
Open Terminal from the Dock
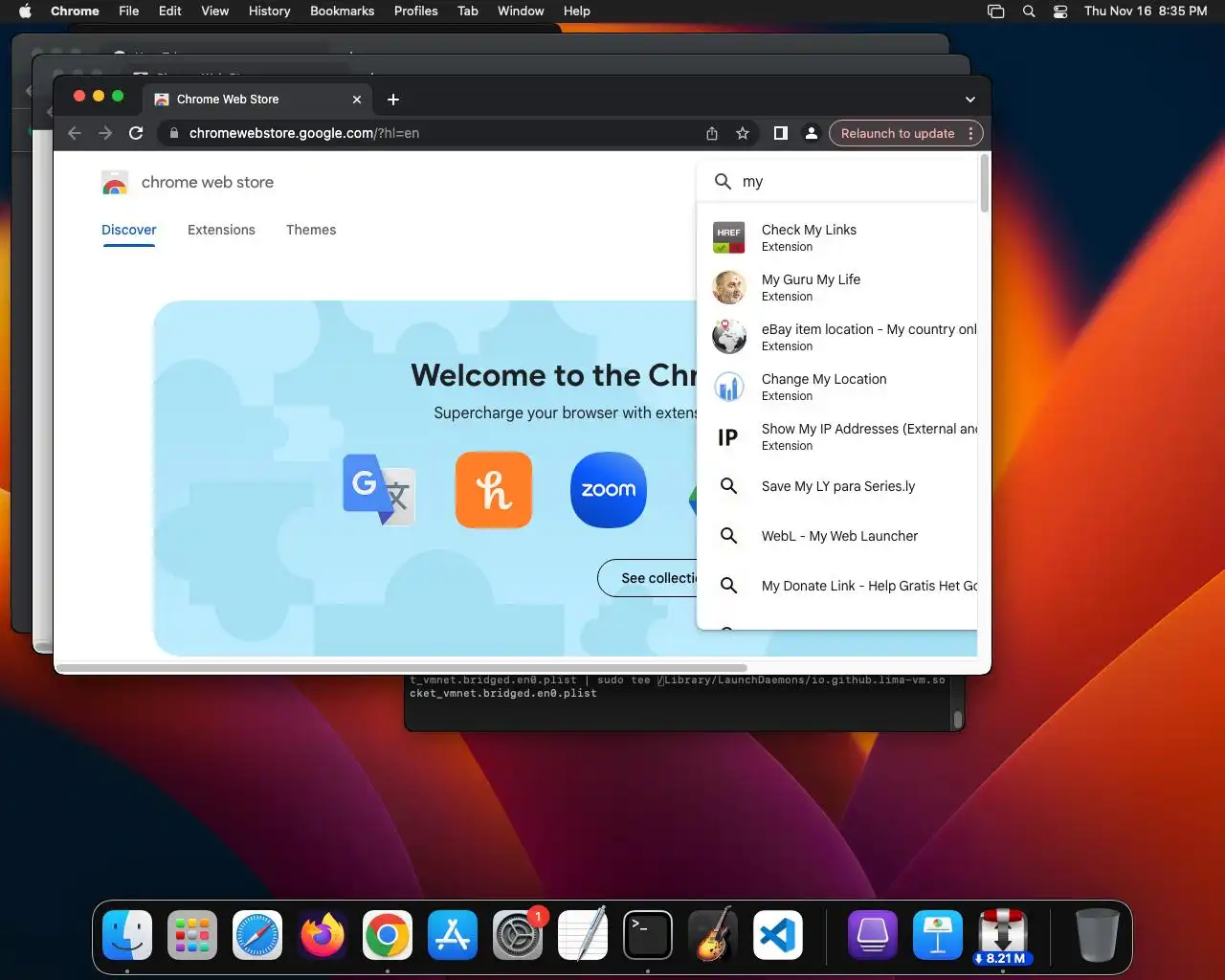(648, 935)
